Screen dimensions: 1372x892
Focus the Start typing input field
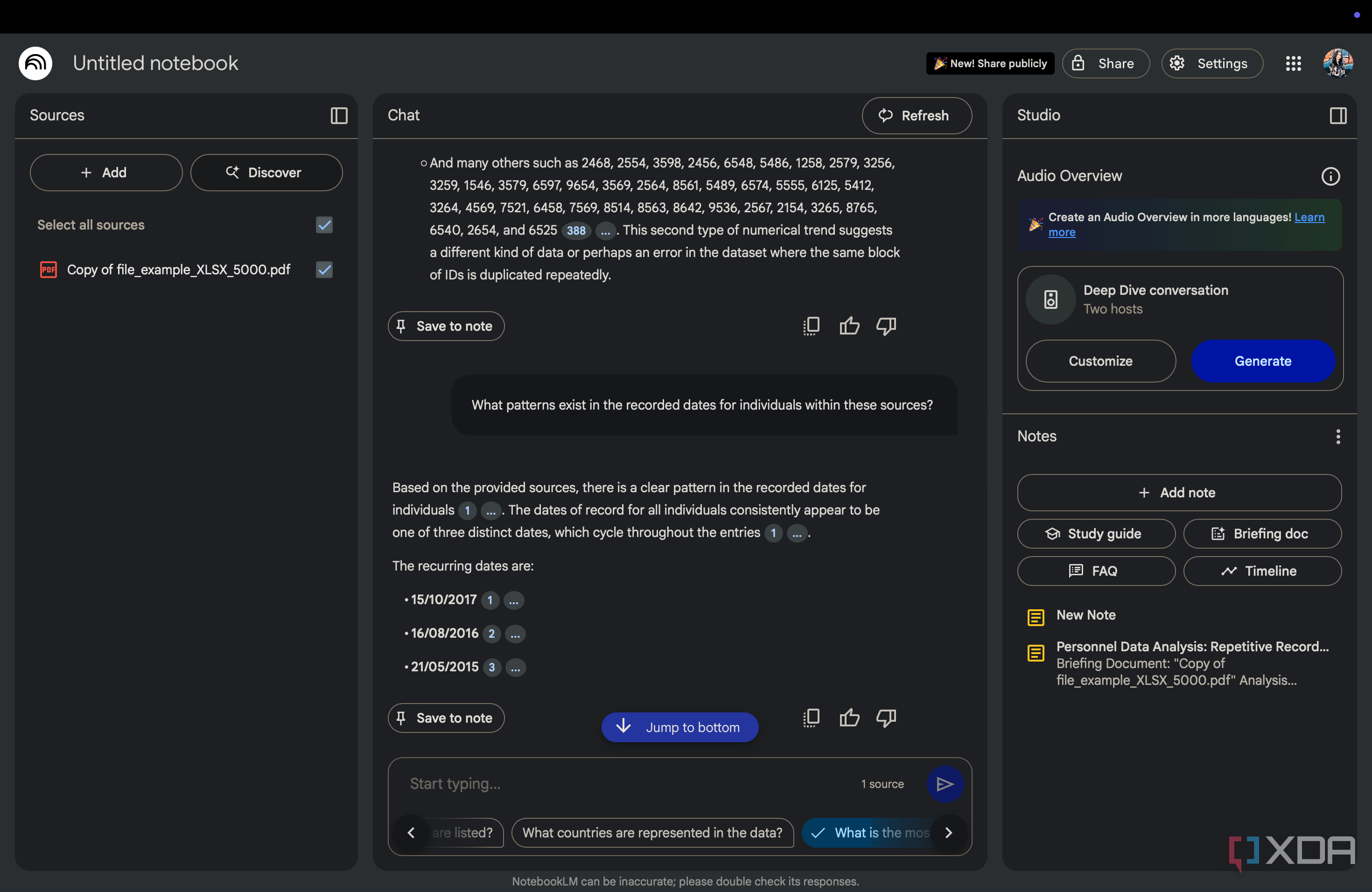628,784
